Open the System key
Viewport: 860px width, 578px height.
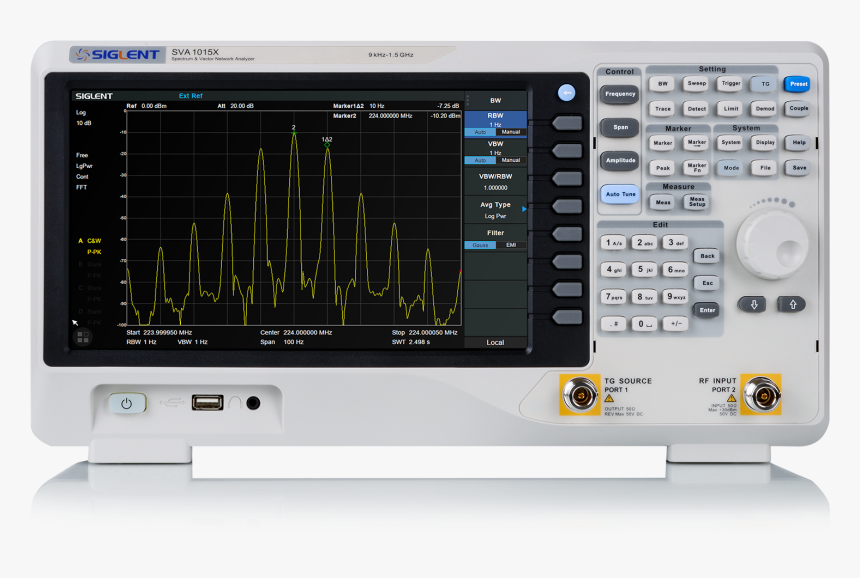731,143
